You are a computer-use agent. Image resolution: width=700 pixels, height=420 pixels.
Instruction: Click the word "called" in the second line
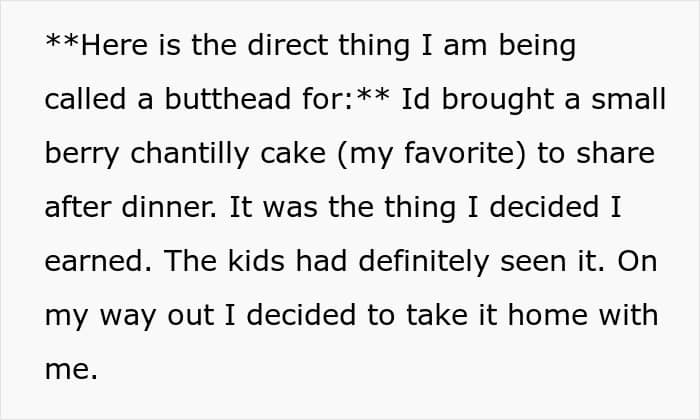click(x=85, y=99)
